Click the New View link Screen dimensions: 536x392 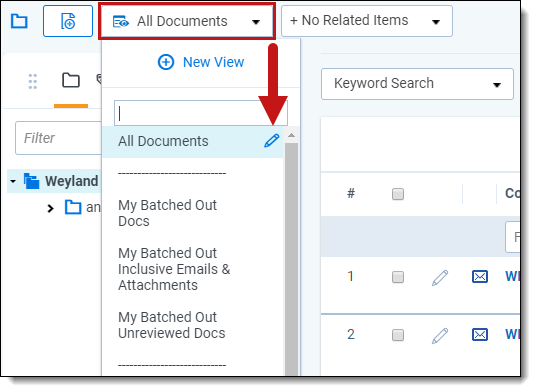213,62
